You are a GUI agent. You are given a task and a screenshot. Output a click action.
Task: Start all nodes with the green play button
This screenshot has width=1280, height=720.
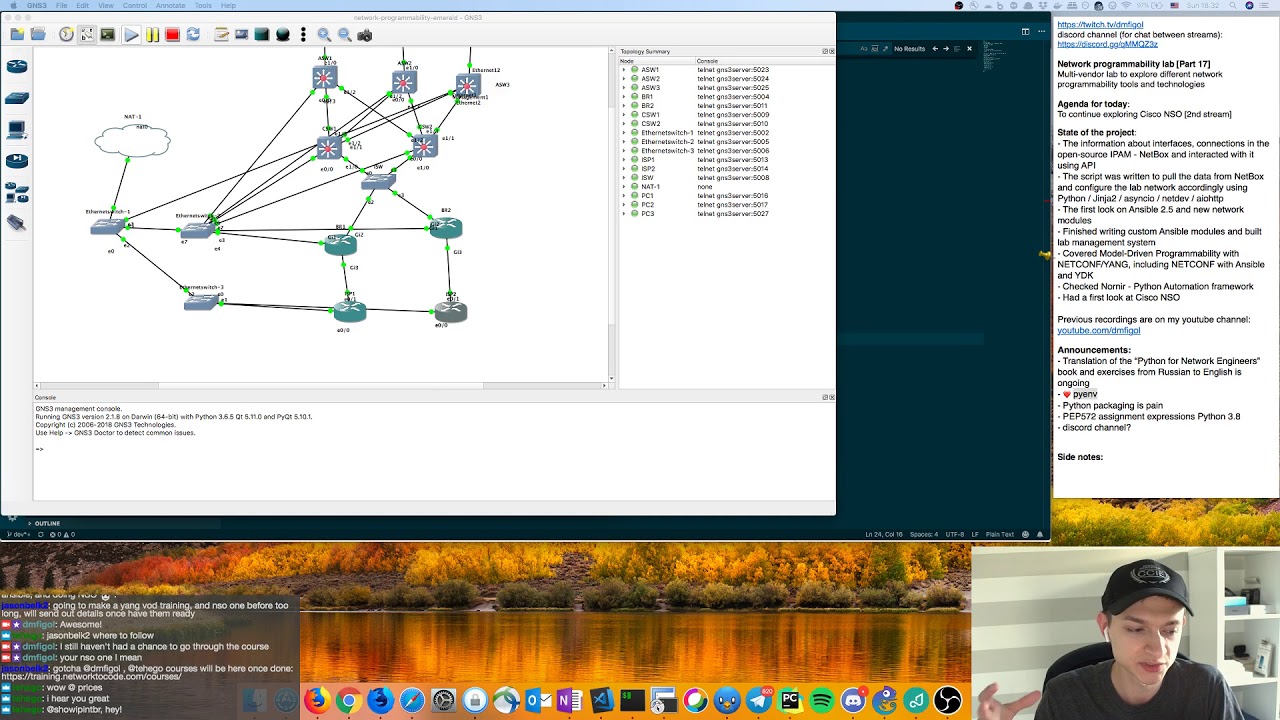tap(131, 35)
